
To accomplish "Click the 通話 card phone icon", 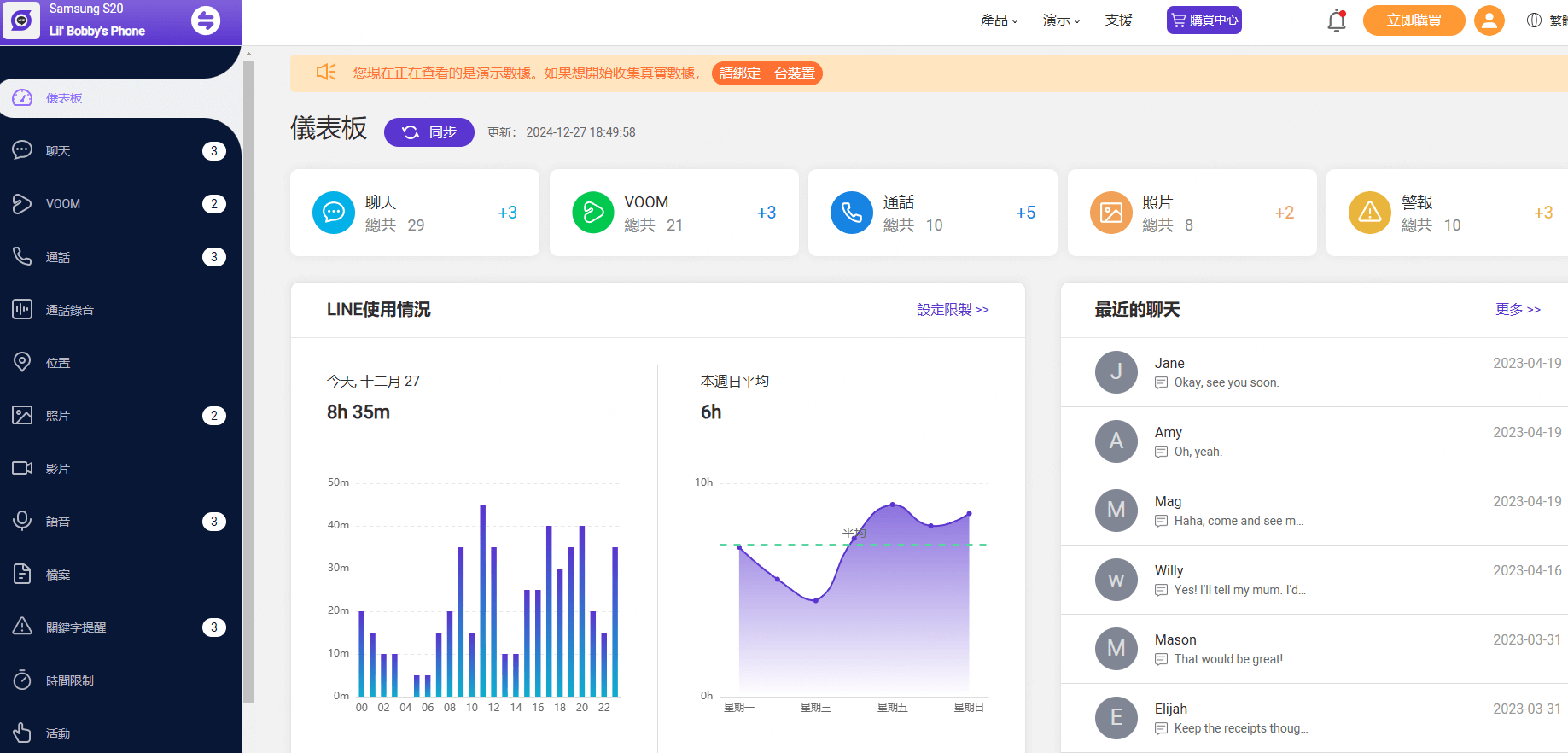I will coord(852,213).
